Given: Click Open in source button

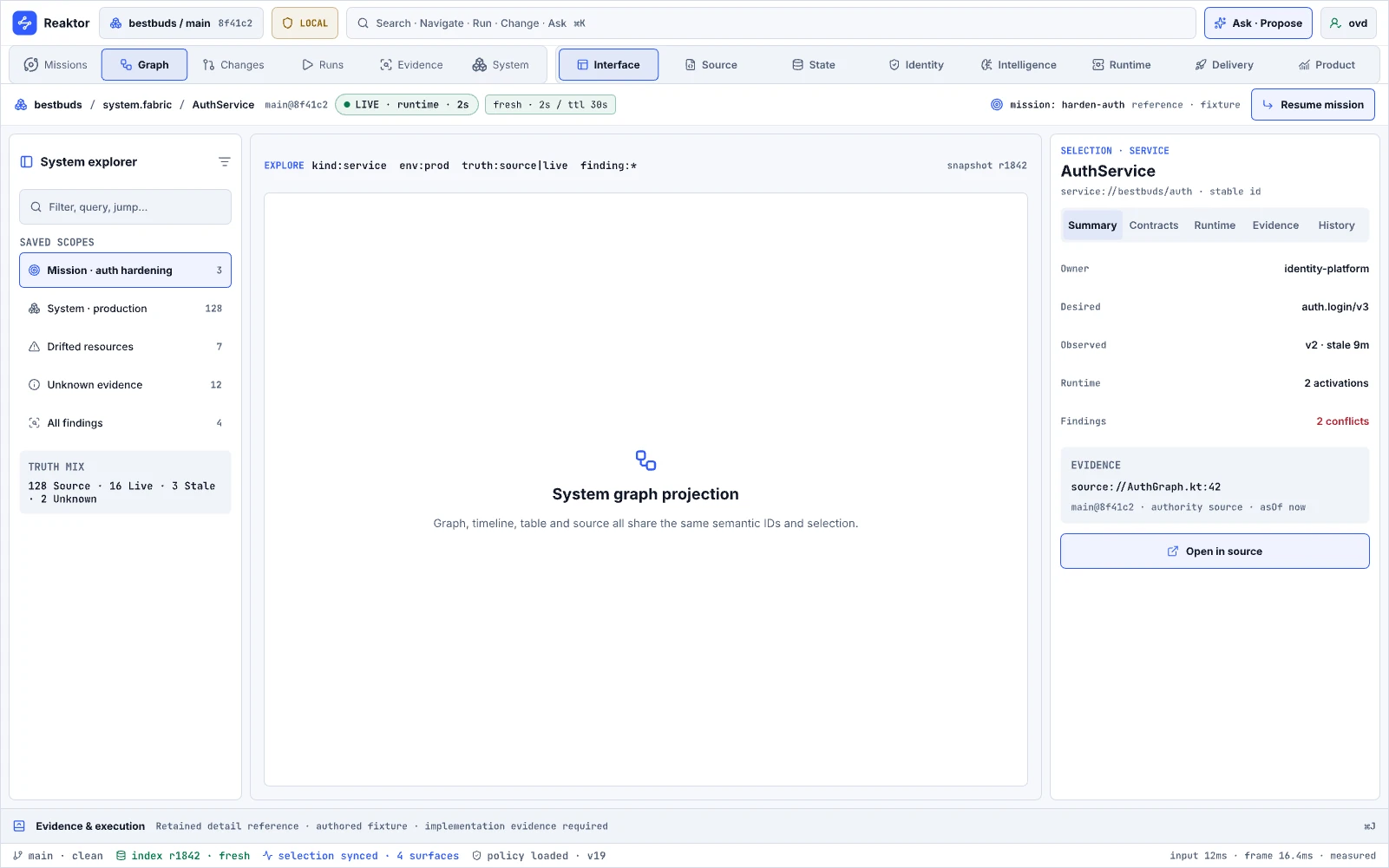Looking at the screenshot, I should point(1215,551).
